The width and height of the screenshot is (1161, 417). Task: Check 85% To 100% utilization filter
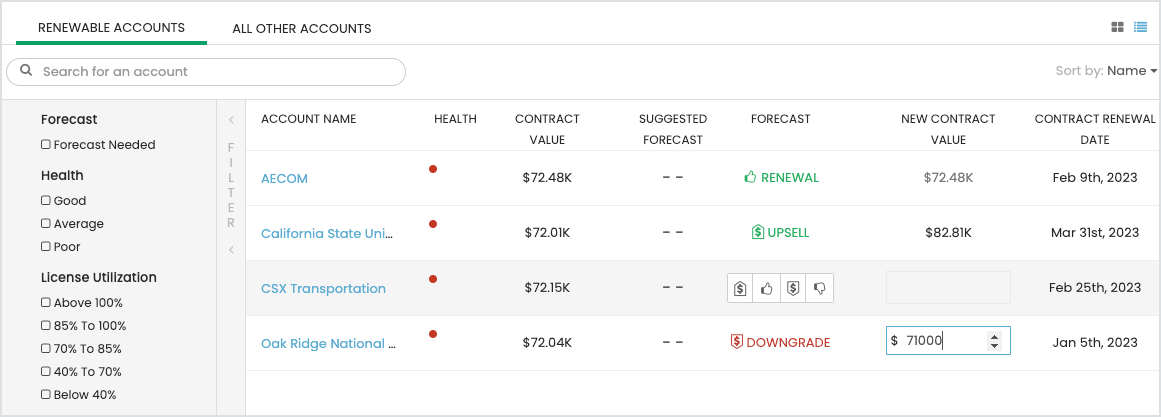(x=46, y=325)
